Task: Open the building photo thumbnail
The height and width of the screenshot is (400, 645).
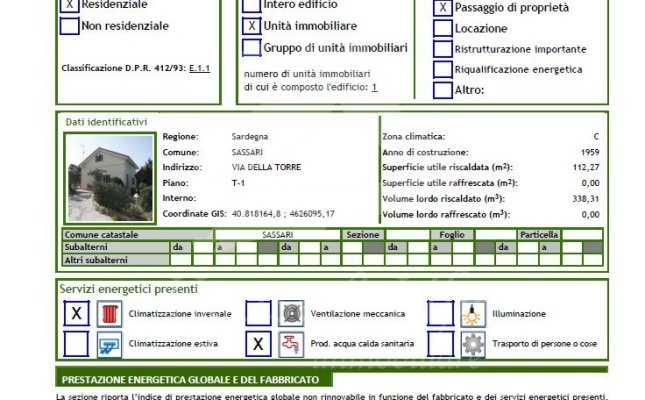Action: coord(108,178)
